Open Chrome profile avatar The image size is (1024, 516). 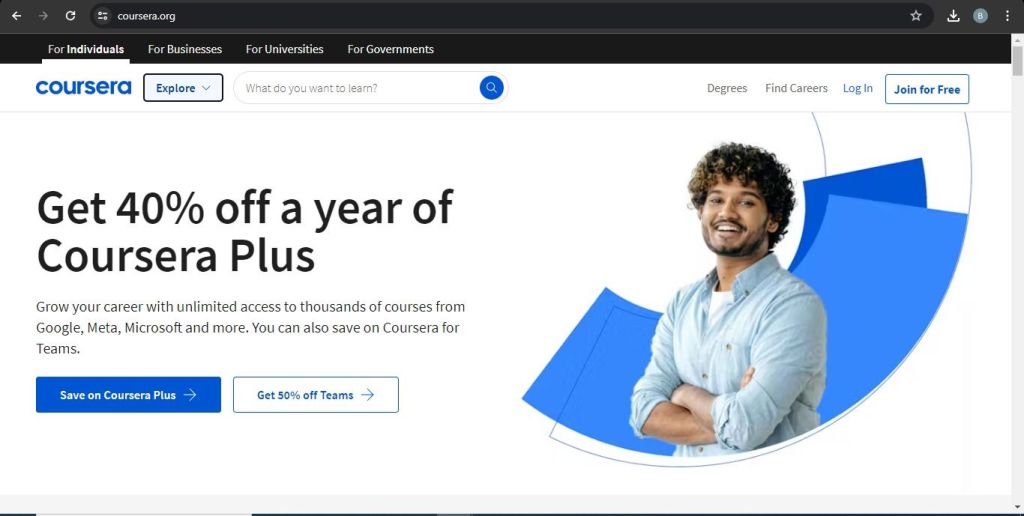pos(980,16)
